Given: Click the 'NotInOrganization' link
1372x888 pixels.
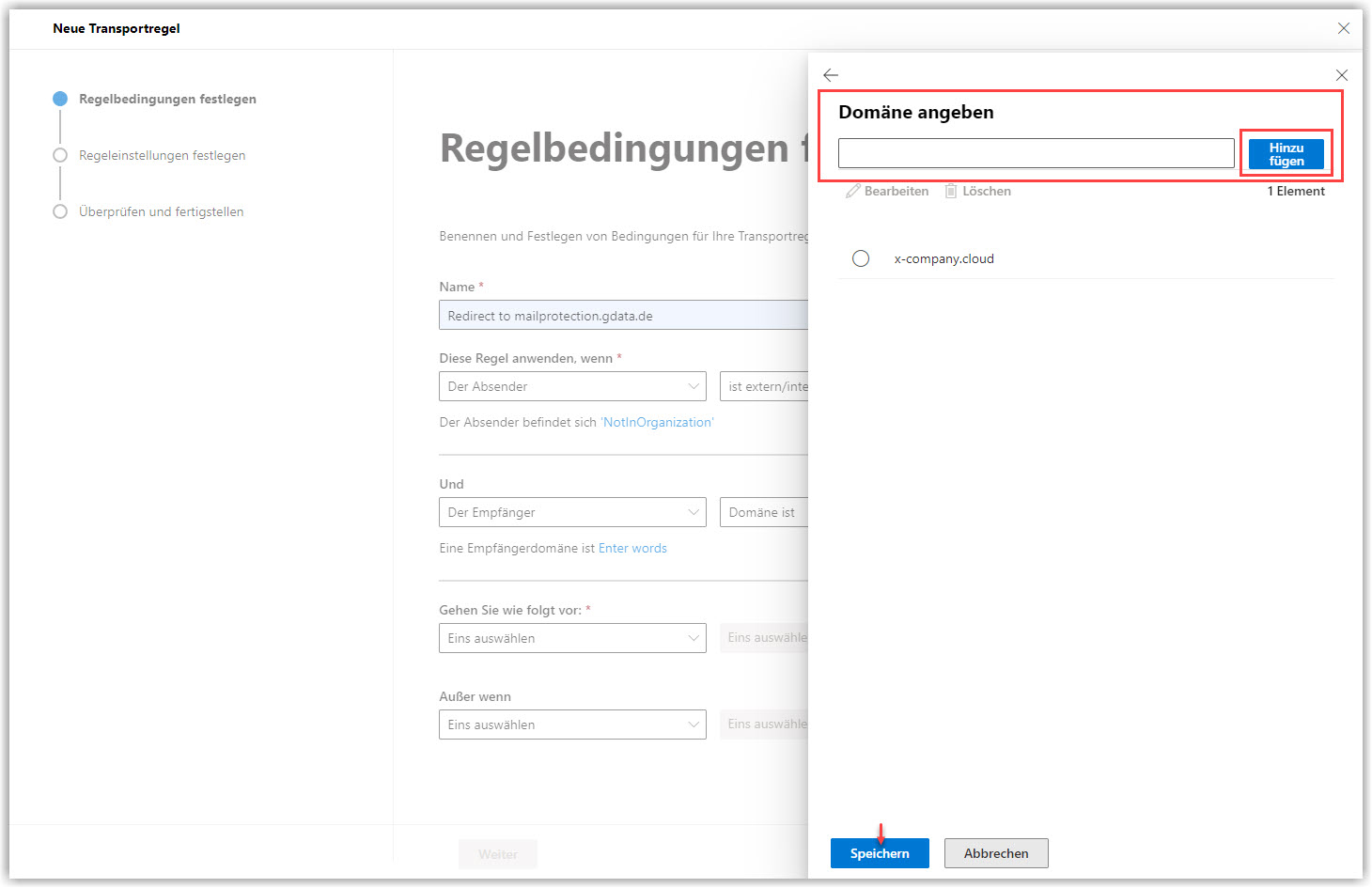Looking at the screenshot, I should [657, 422].
